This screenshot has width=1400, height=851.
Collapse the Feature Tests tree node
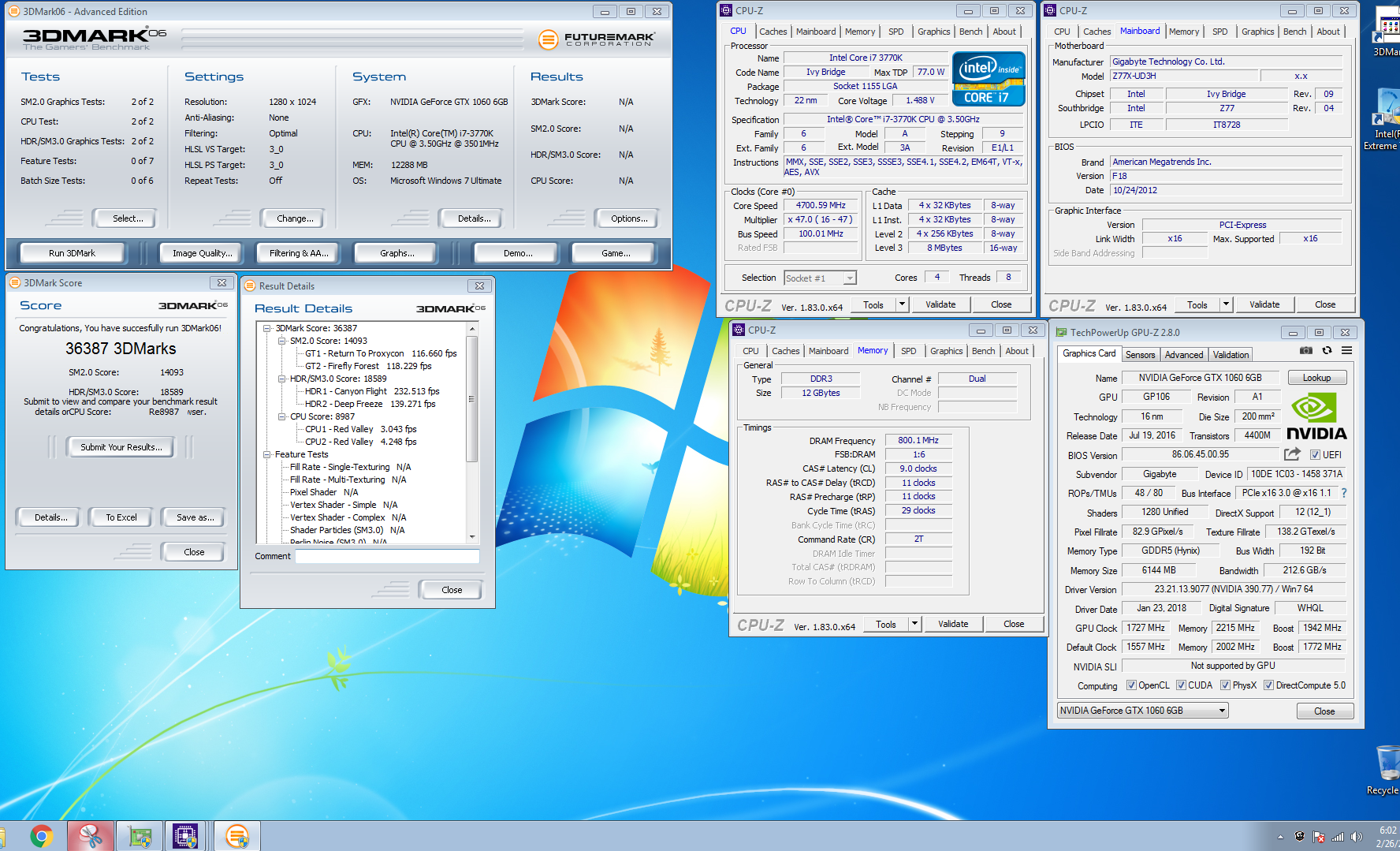[x=266, y=454]
